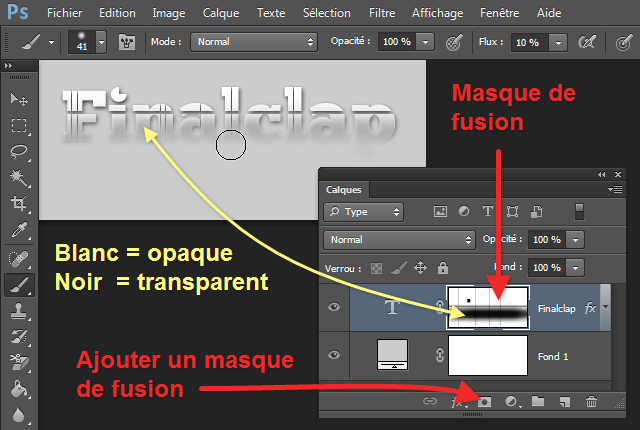Image resolution: width=640 pixels, height=430 pixels.
Task: Select the Move tool
Action: (18, 100)
